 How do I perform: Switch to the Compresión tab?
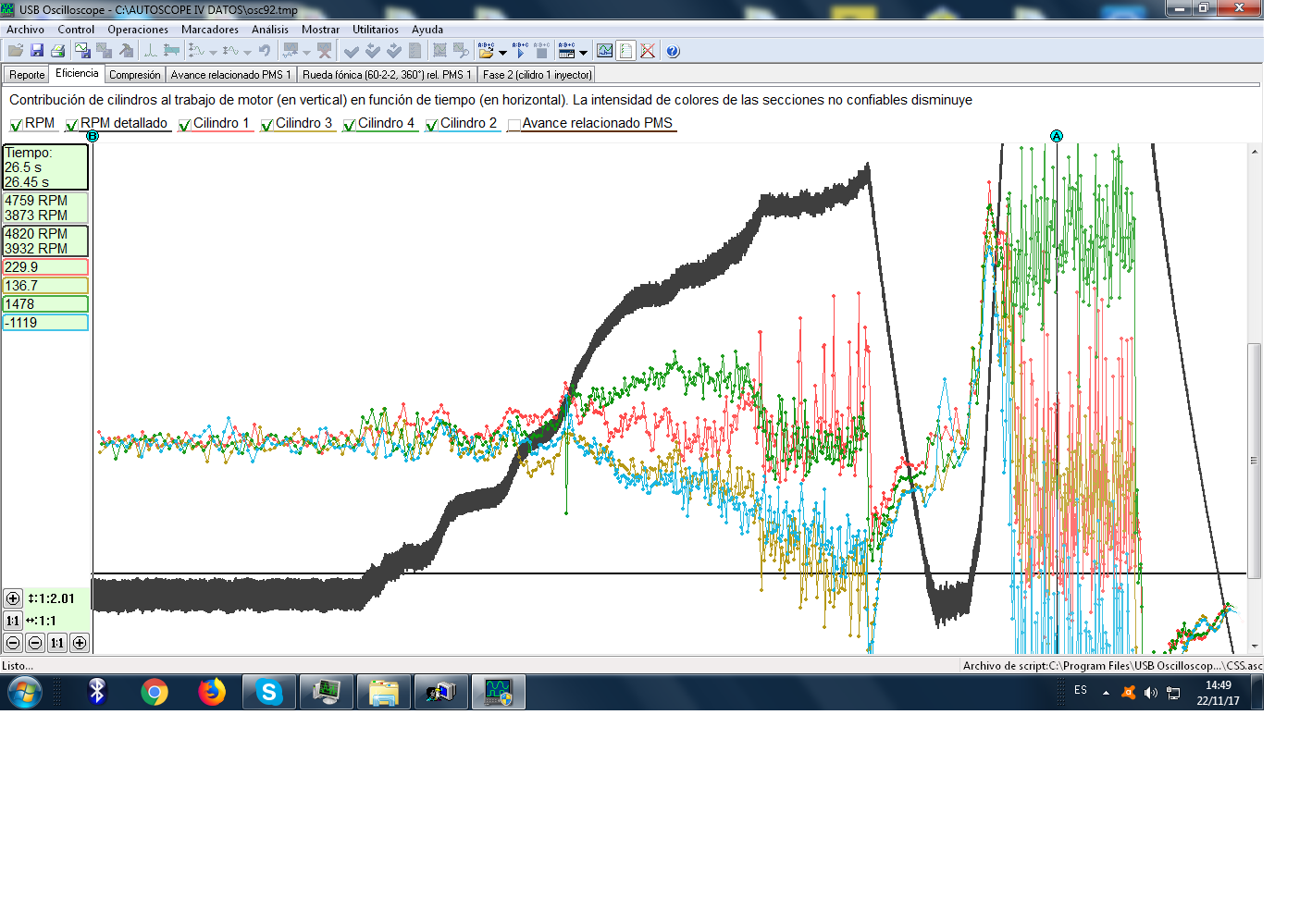[135, 74]
